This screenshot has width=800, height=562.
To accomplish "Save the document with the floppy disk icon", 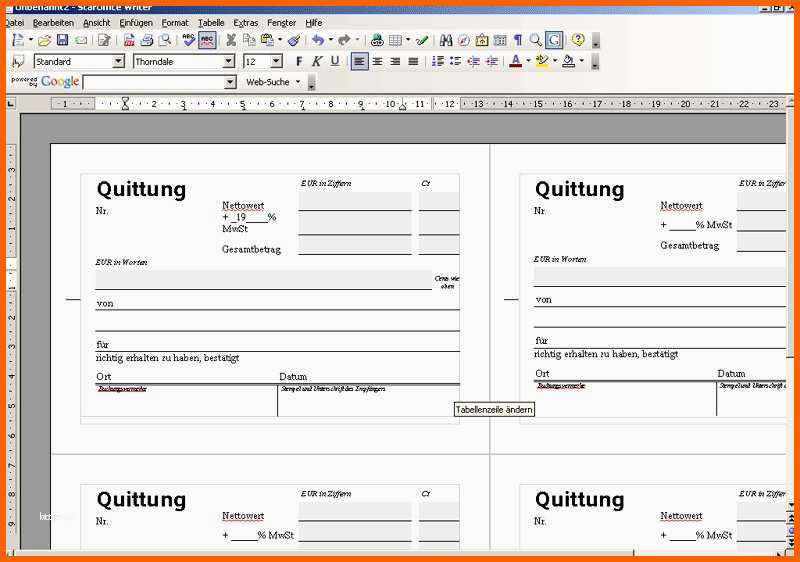I will point(62,40).
